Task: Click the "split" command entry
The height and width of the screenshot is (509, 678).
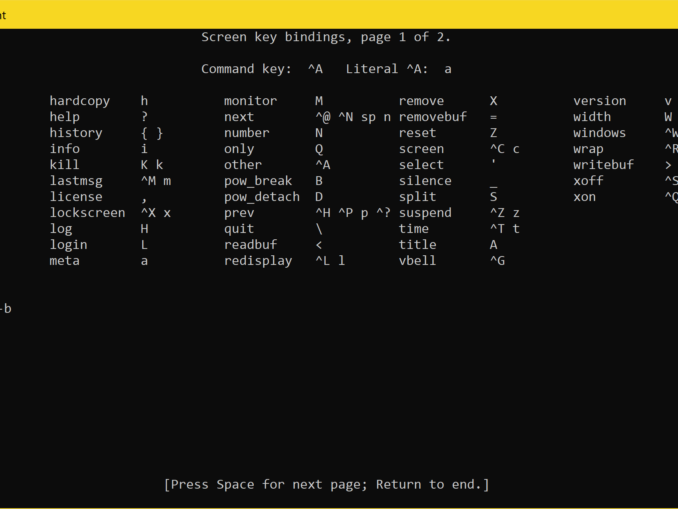Action: [x=418, y=197]
